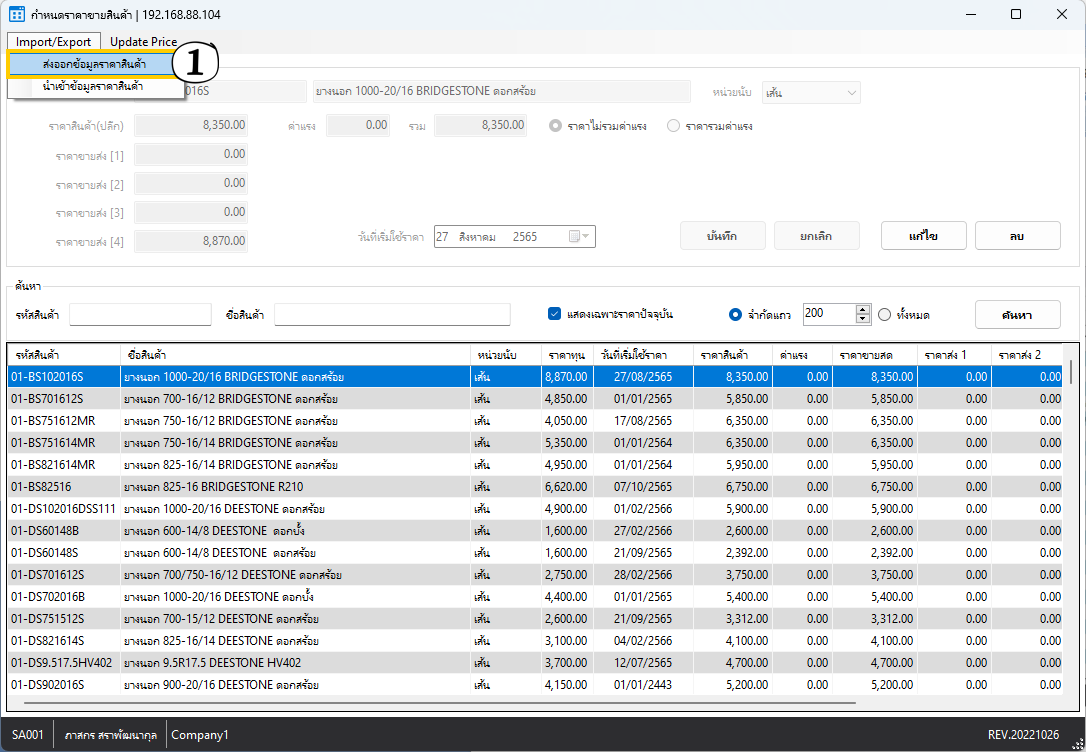Click the แก้ไข edit button

[x=923, y=235]
